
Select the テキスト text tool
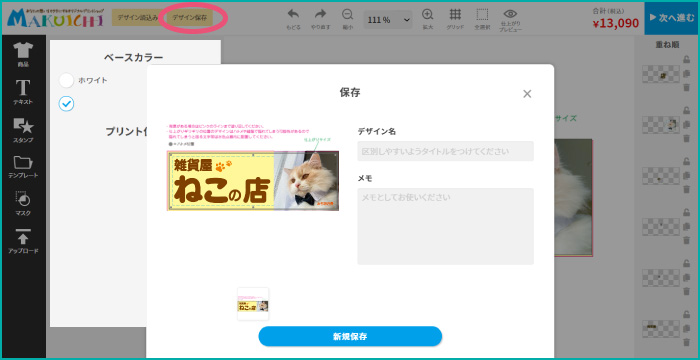23,92
